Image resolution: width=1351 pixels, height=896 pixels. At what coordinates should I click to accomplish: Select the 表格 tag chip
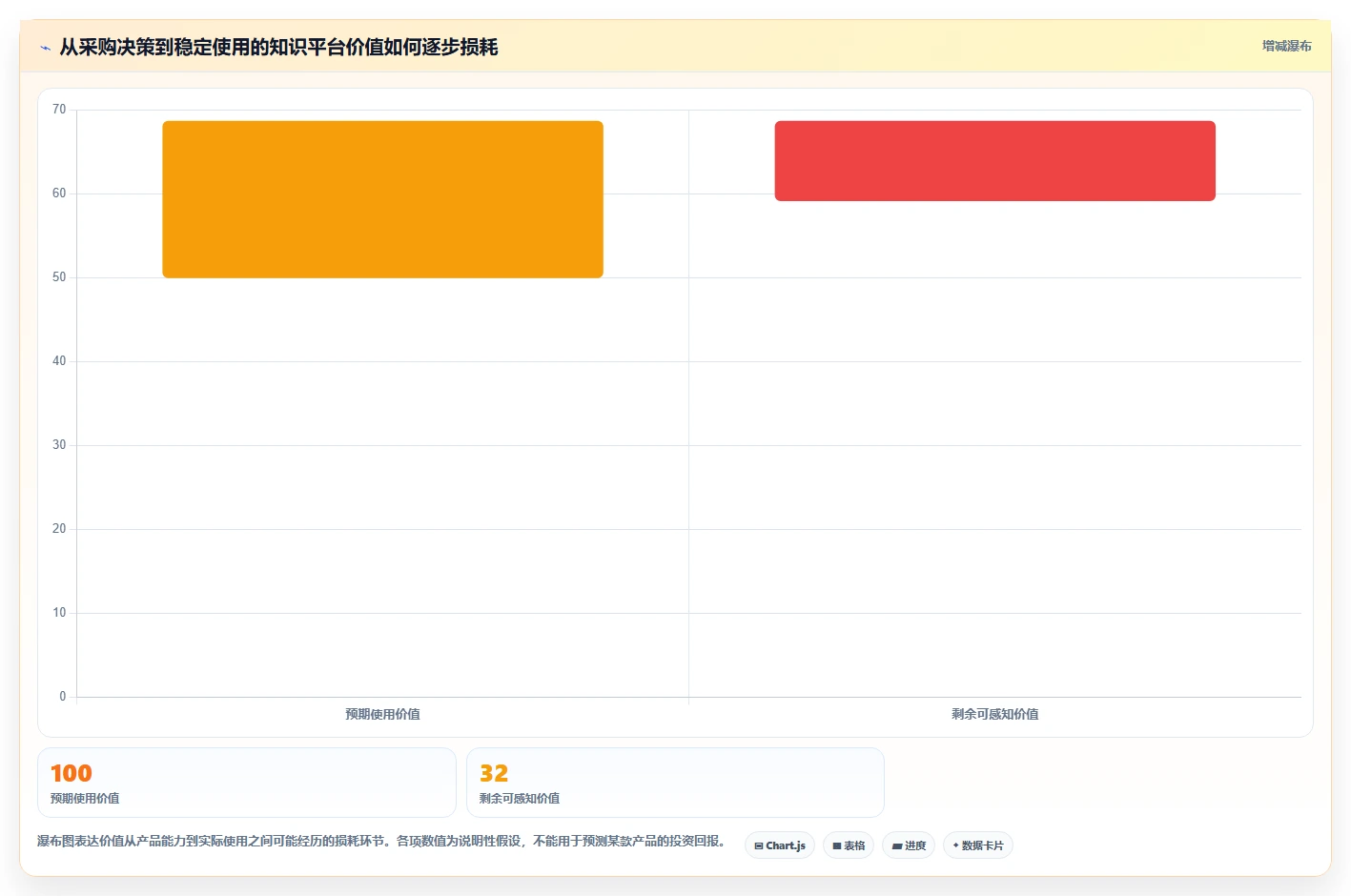(x=849, y=845)
